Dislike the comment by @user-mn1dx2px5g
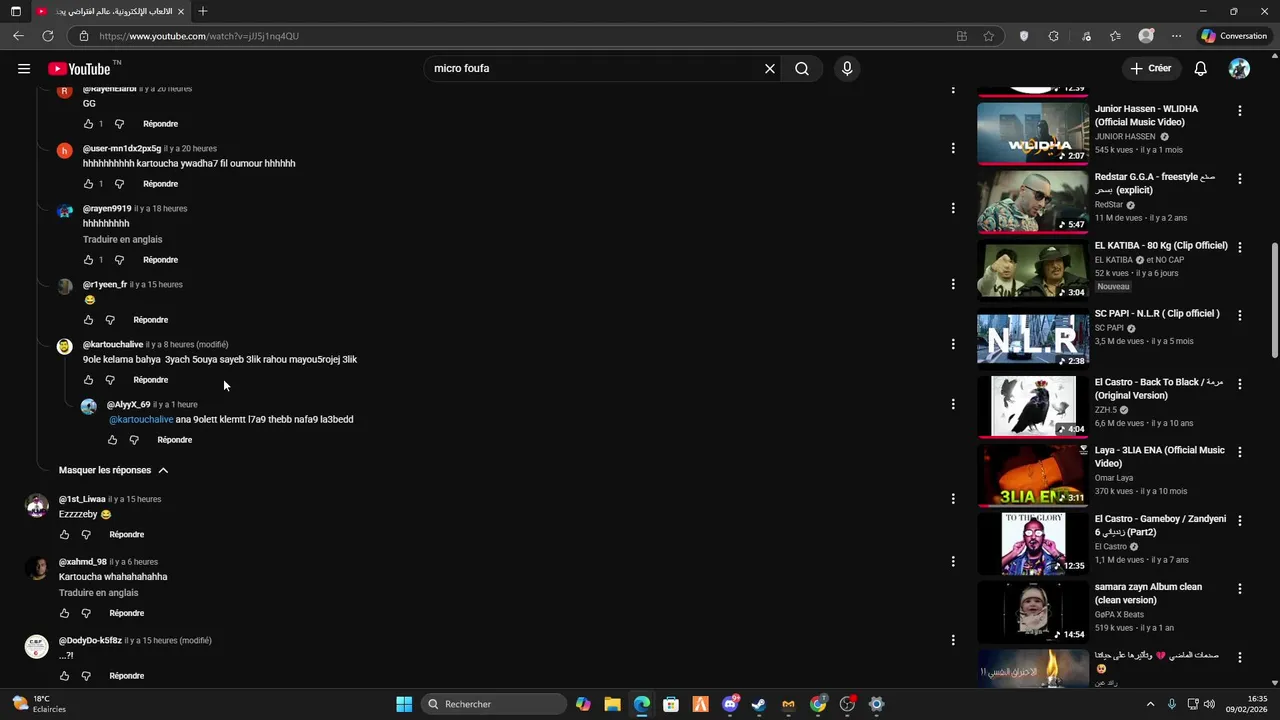This screenshot has height=720, width=1280. [x=119, y=184]
